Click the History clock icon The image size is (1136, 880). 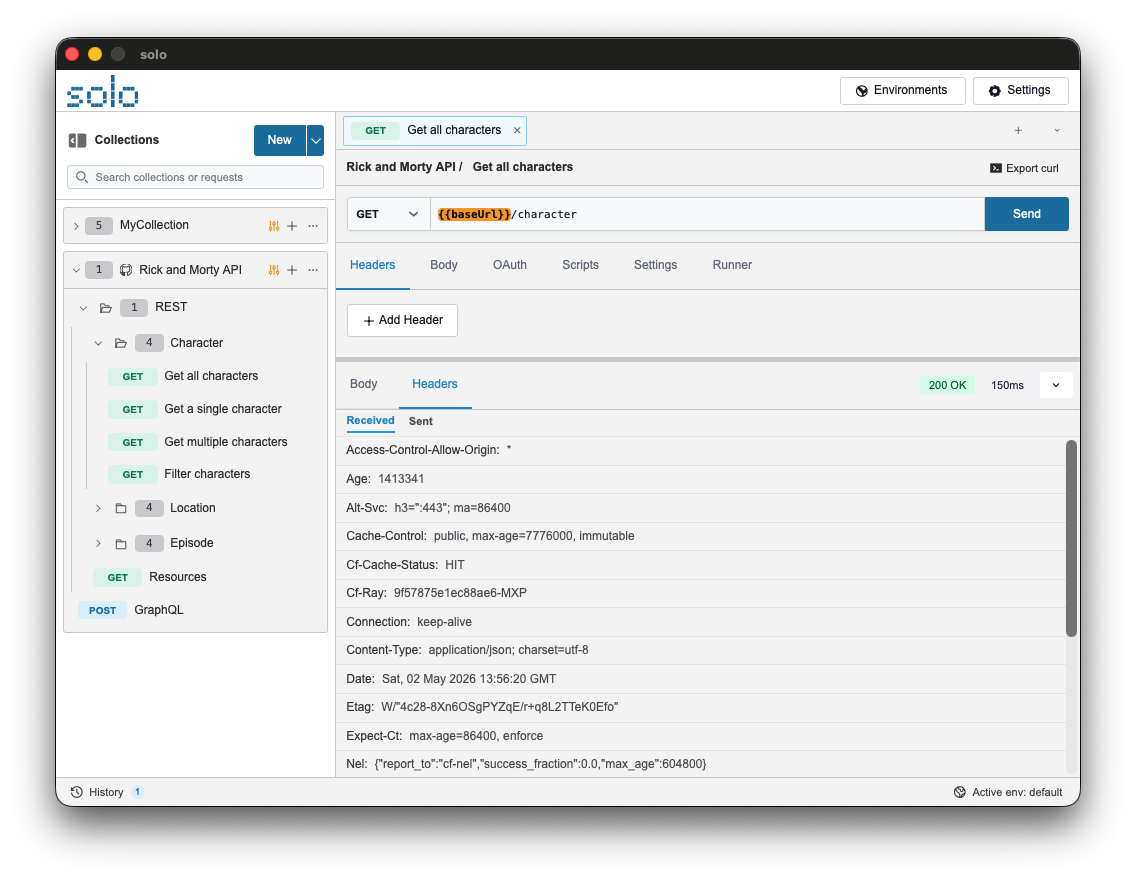[x=77, y=792]
